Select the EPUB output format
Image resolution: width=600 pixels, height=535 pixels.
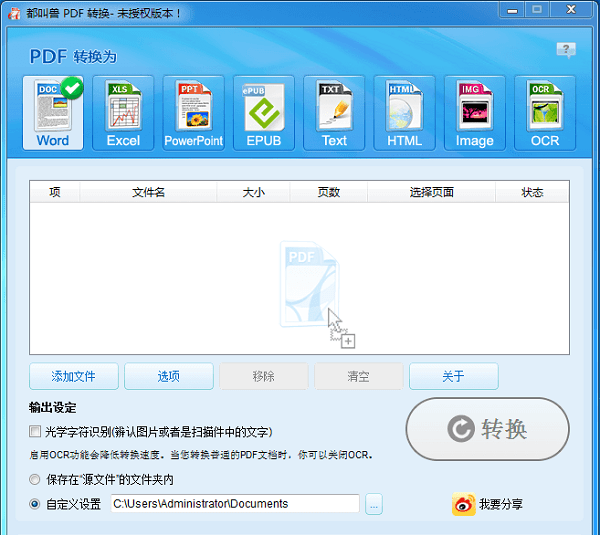[264, 113]
